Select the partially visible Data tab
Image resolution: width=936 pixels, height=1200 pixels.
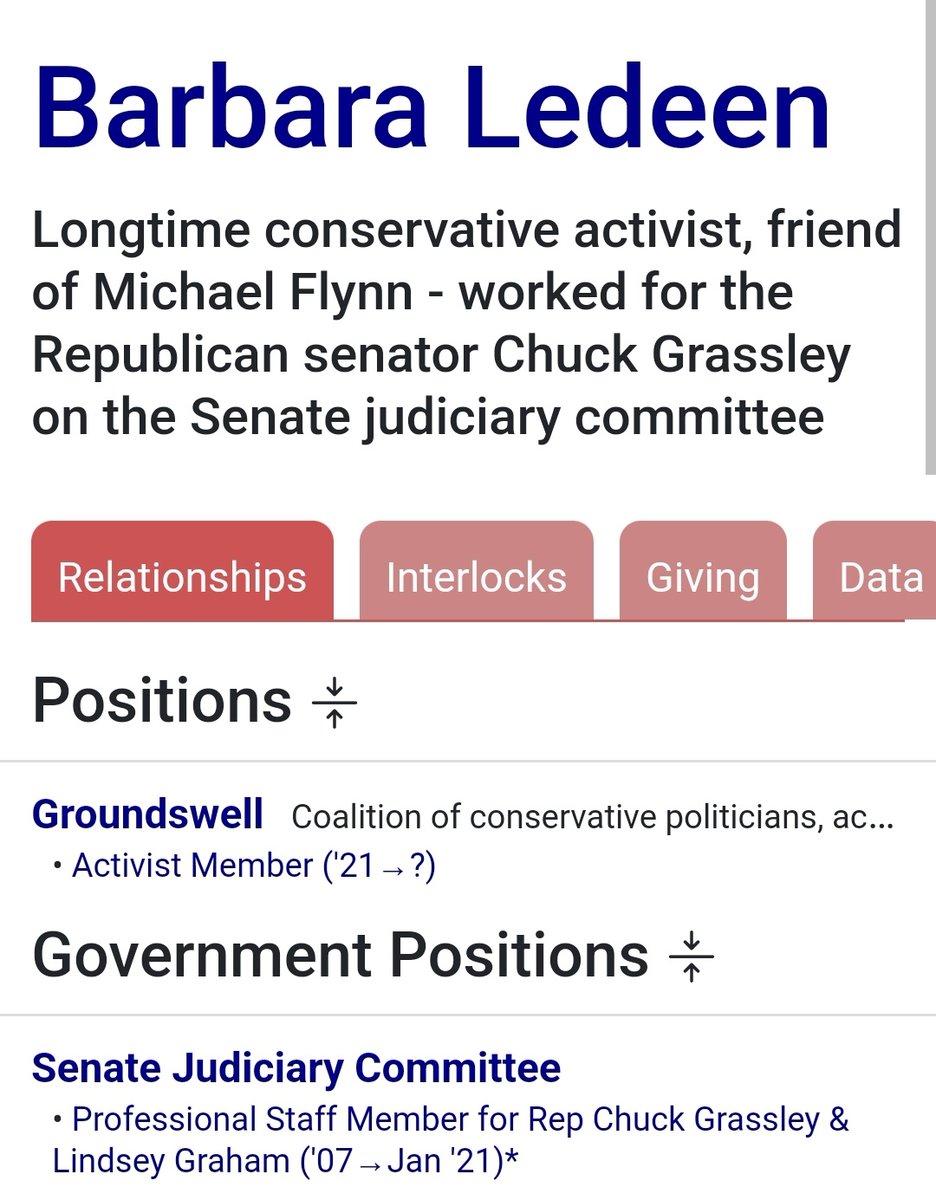point(879,577)
